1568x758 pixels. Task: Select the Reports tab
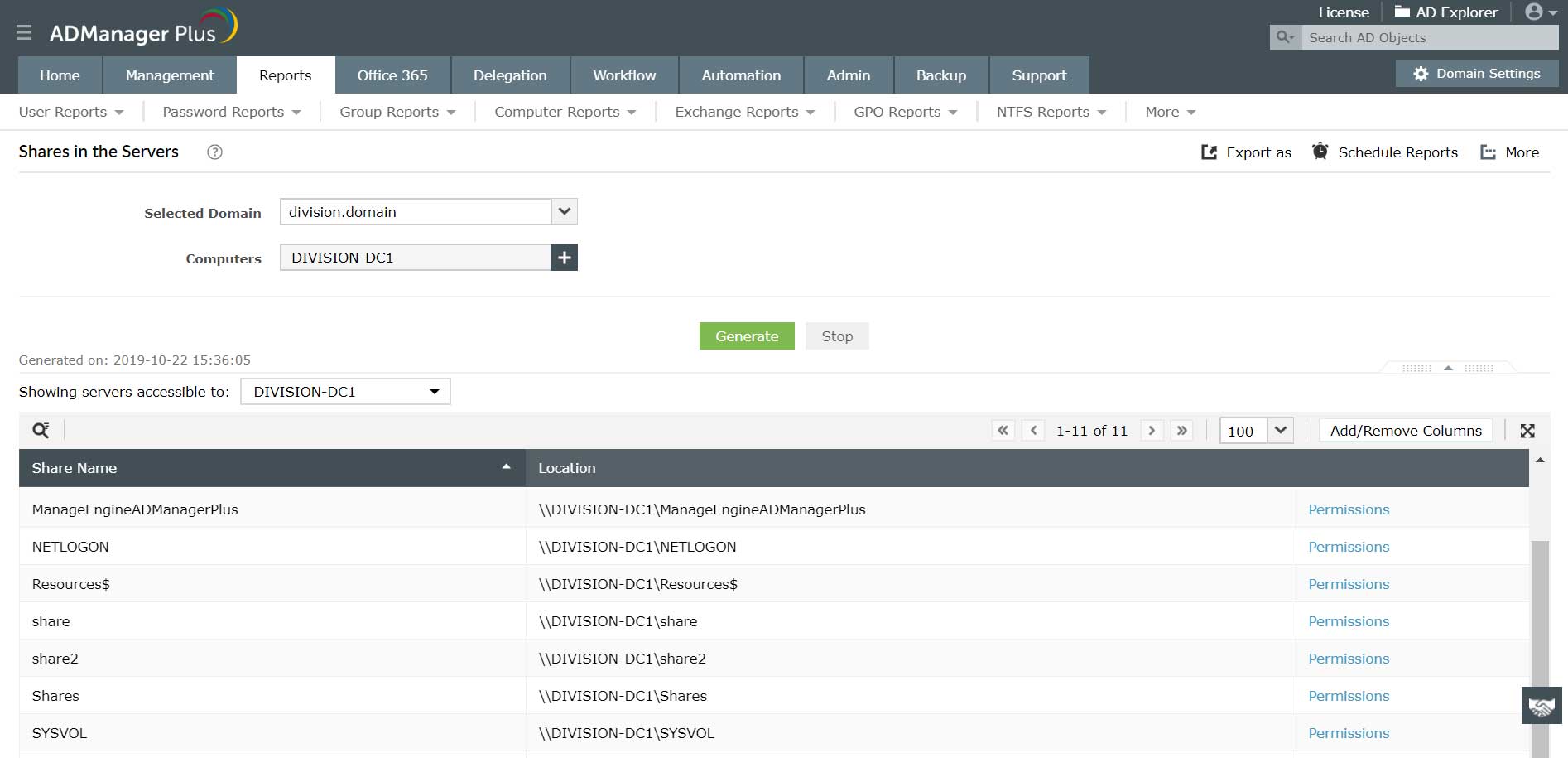click(x=286, y=75)
